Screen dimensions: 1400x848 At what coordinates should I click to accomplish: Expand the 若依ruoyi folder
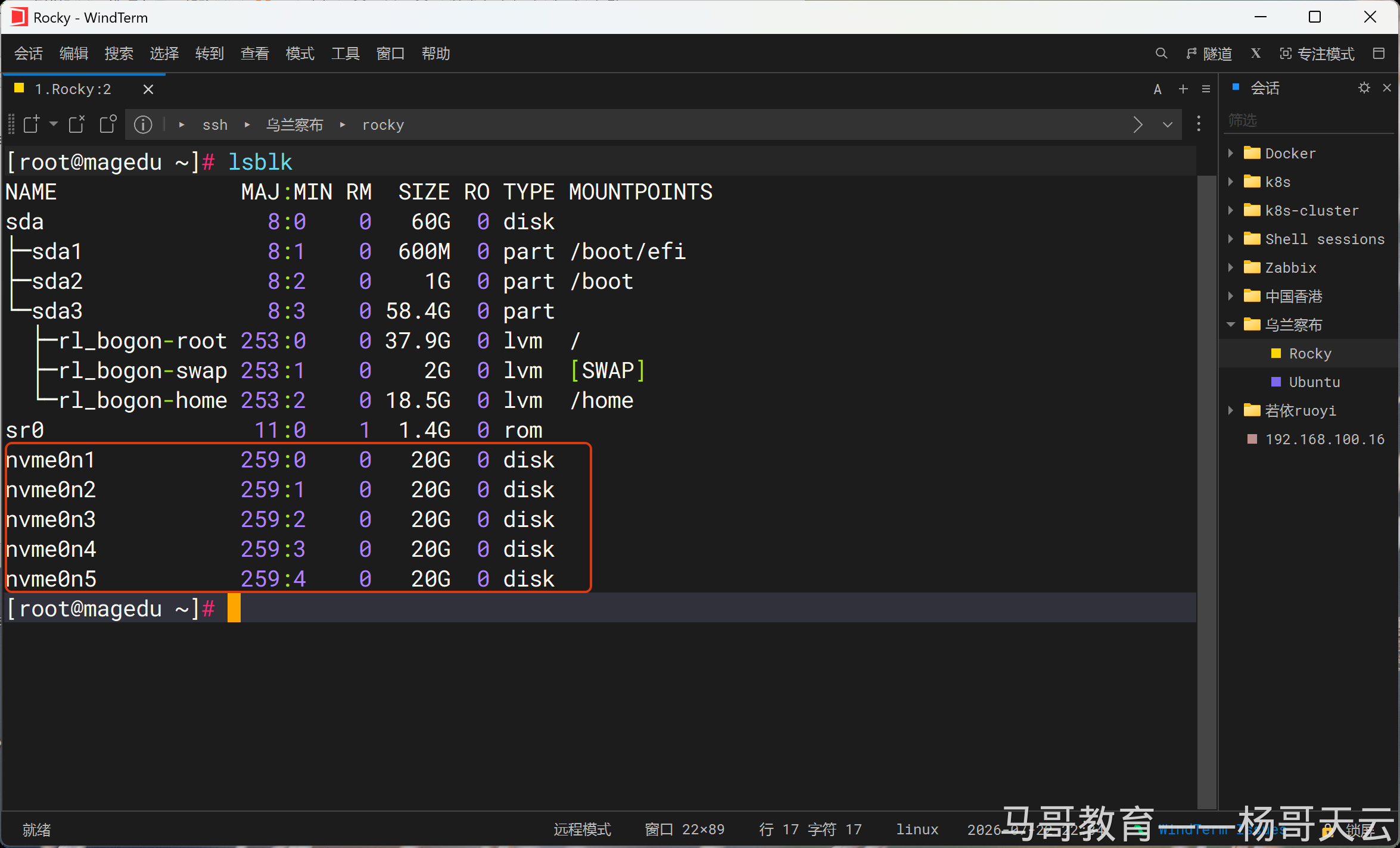[1231, 410]
